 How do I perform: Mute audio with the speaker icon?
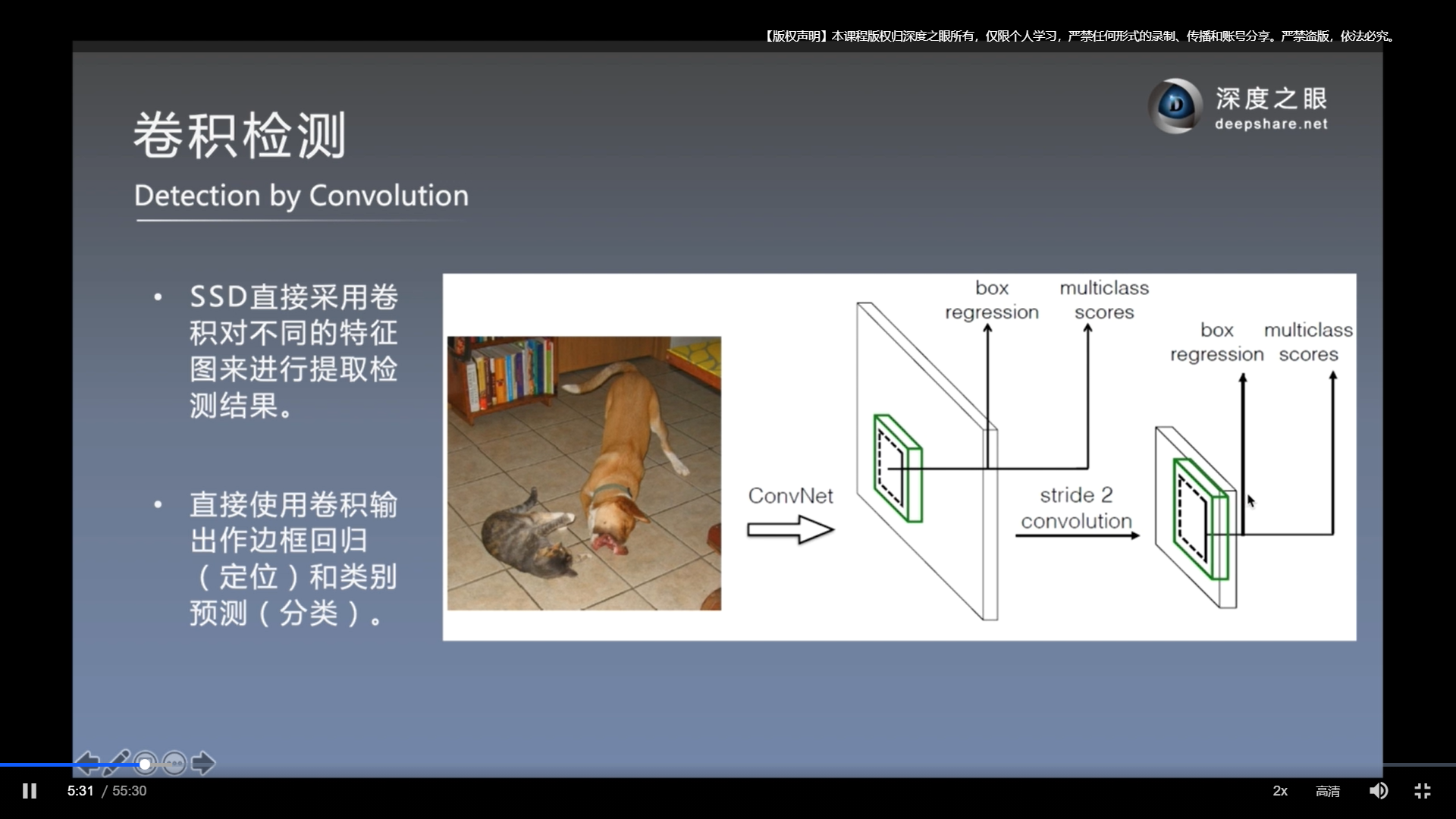coord(1378,791)
